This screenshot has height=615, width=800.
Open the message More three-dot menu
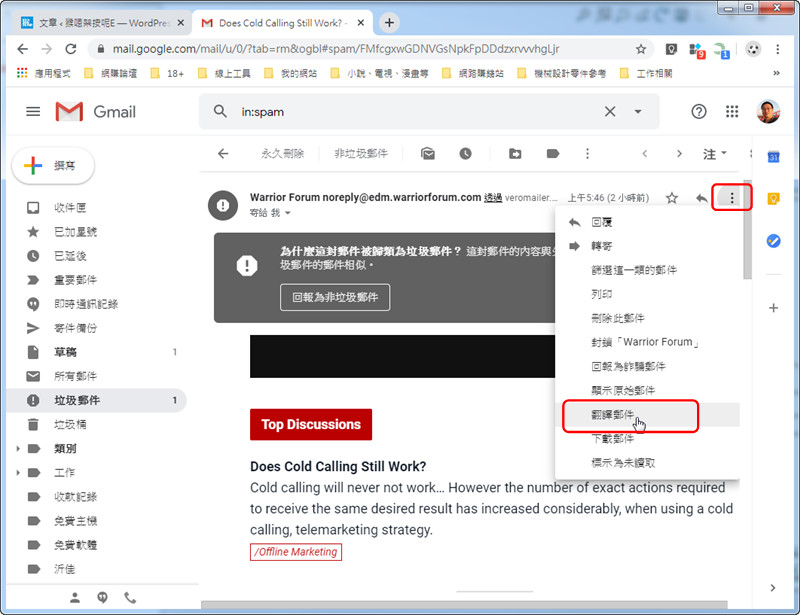(732, 198)
